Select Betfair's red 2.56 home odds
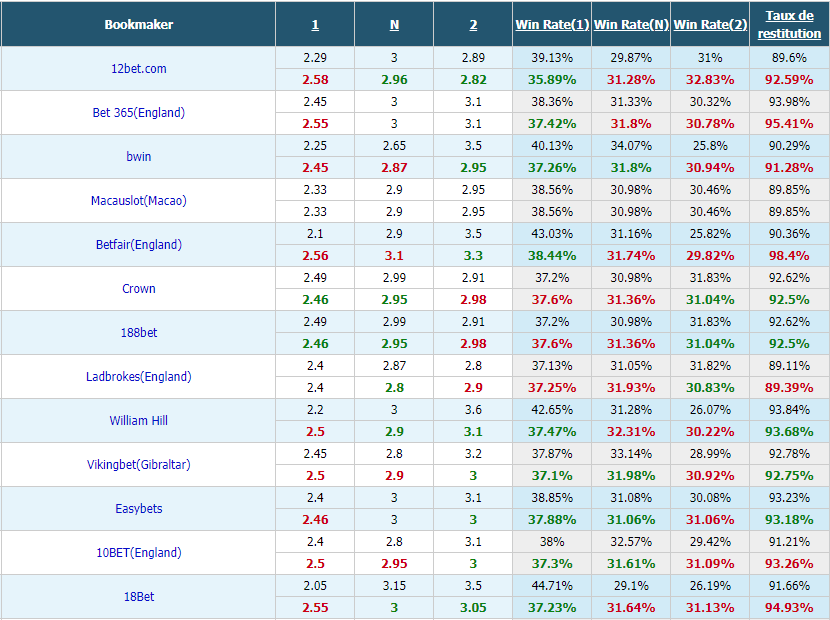 315,256
